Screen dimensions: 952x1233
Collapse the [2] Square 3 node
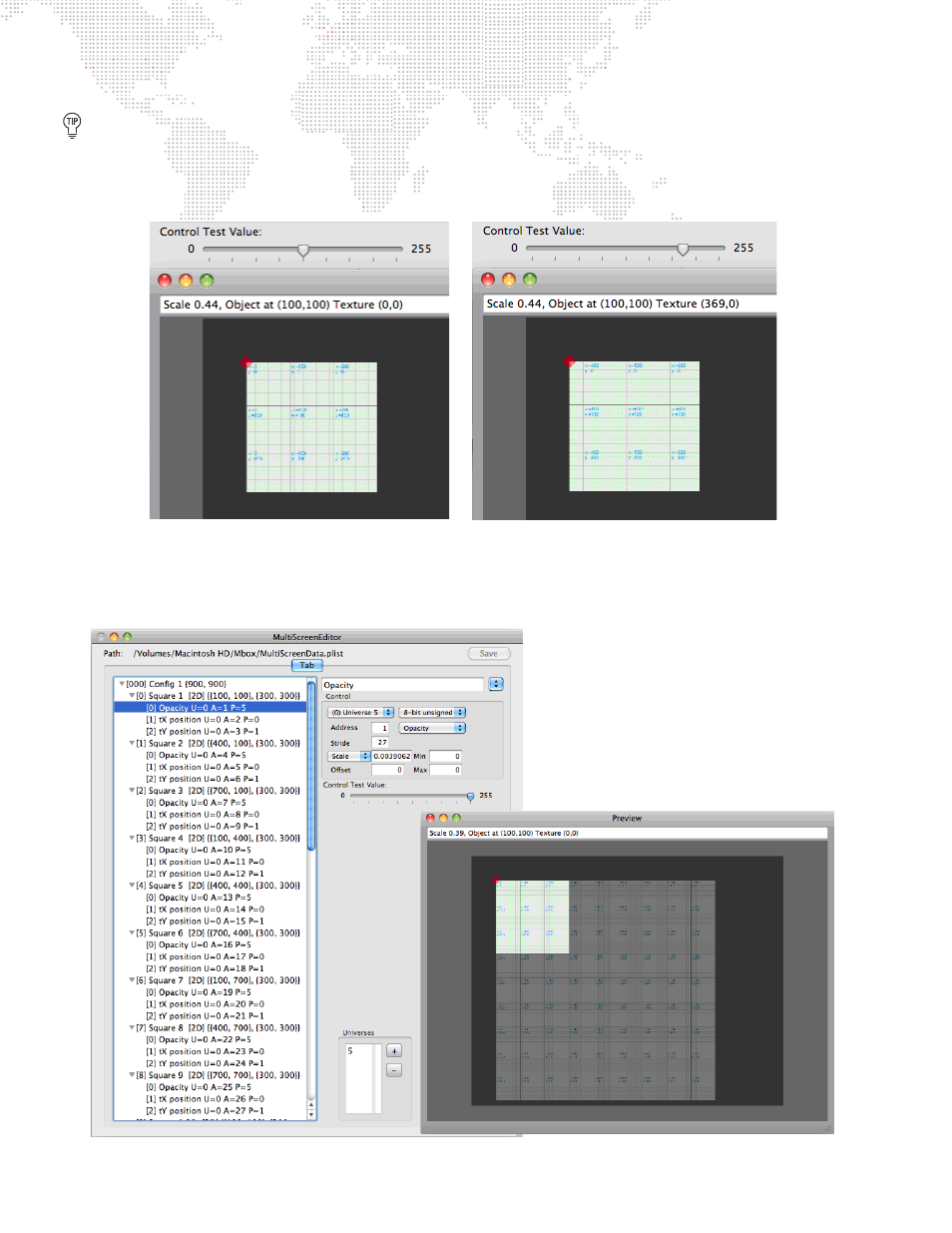pos(132,791)
